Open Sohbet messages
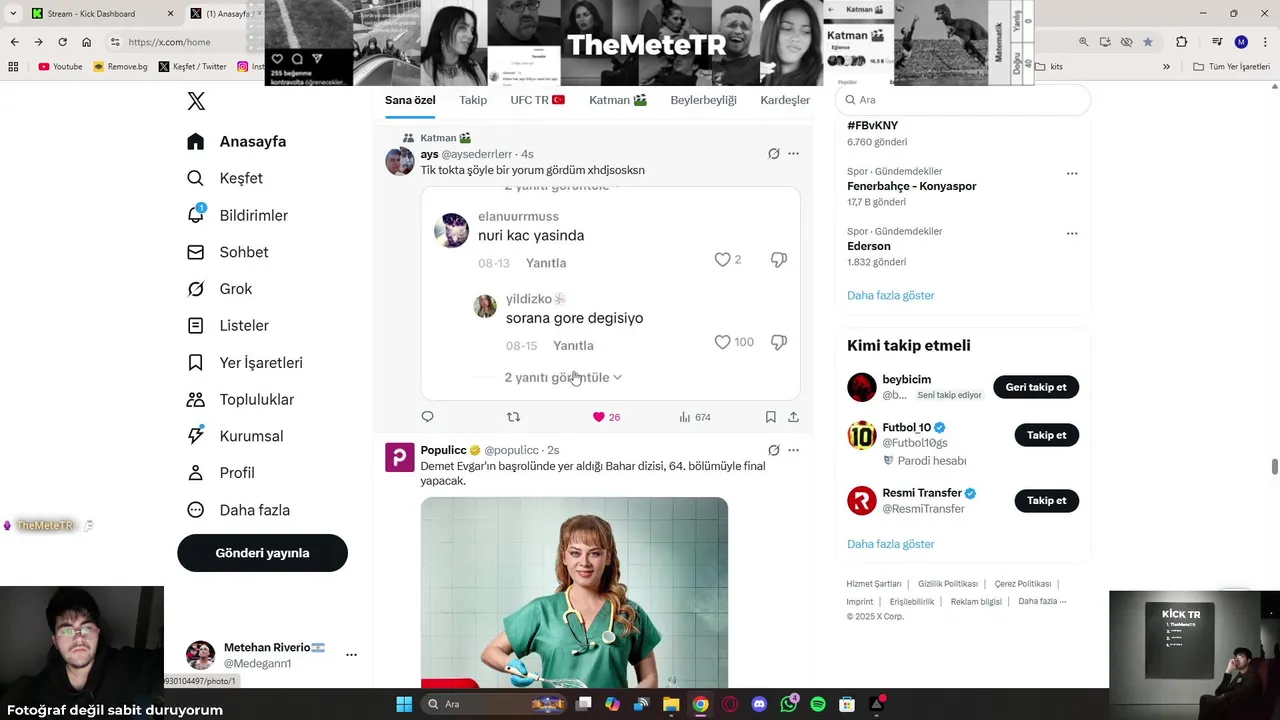Screen dimensions: 1280x720 228,252
